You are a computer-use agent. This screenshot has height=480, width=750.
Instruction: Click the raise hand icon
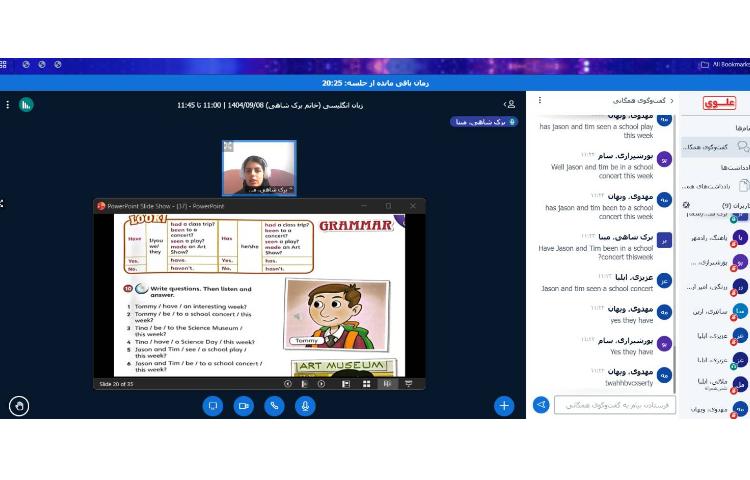(x=18, y=405)
